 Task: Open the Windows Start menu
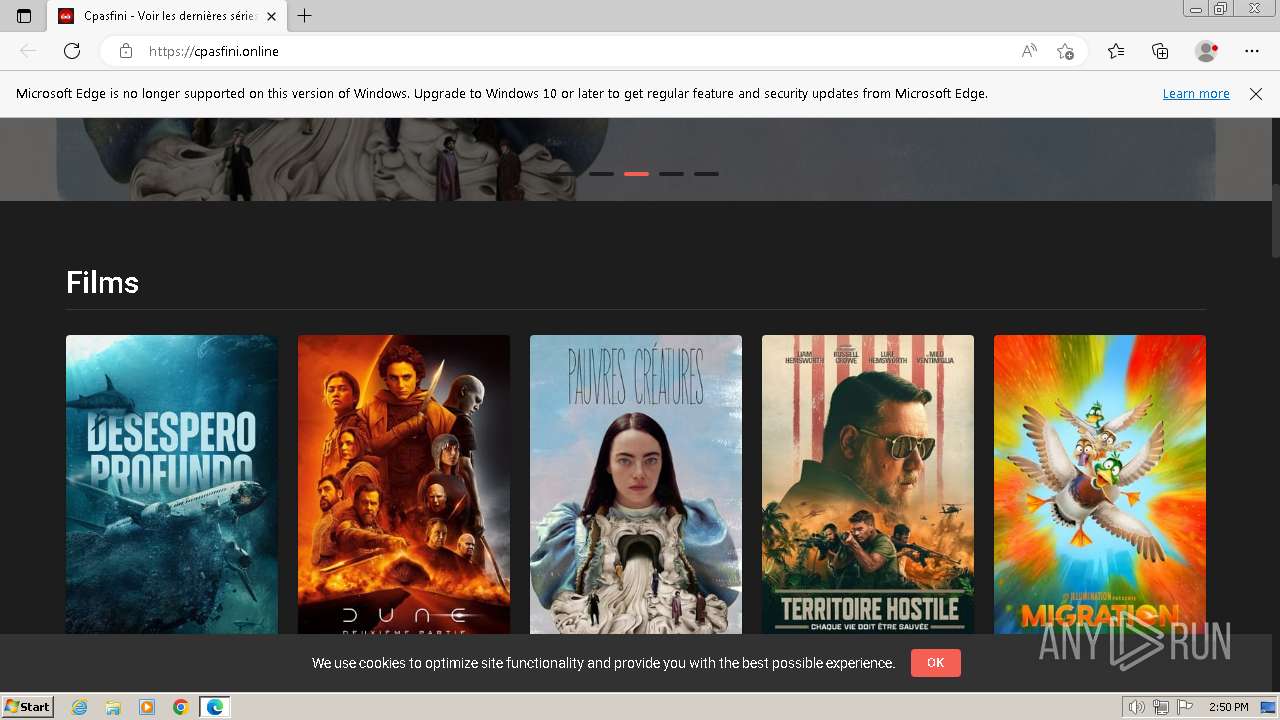point(28,707)
